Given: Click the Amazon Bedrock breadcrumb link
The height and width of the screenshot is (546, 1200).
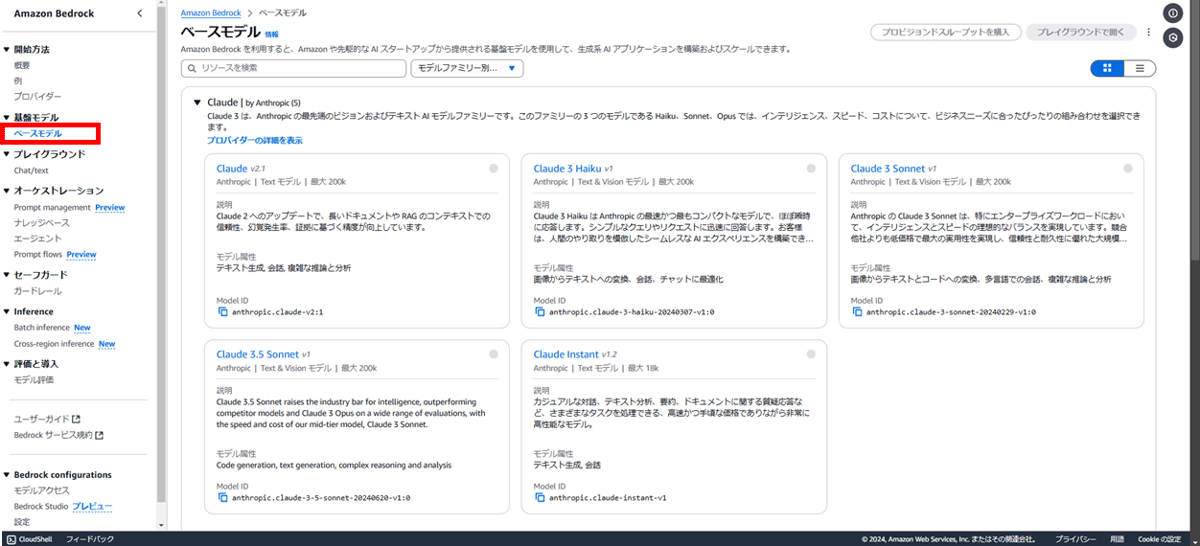Looking at the screenshot, I should (211, 13).
